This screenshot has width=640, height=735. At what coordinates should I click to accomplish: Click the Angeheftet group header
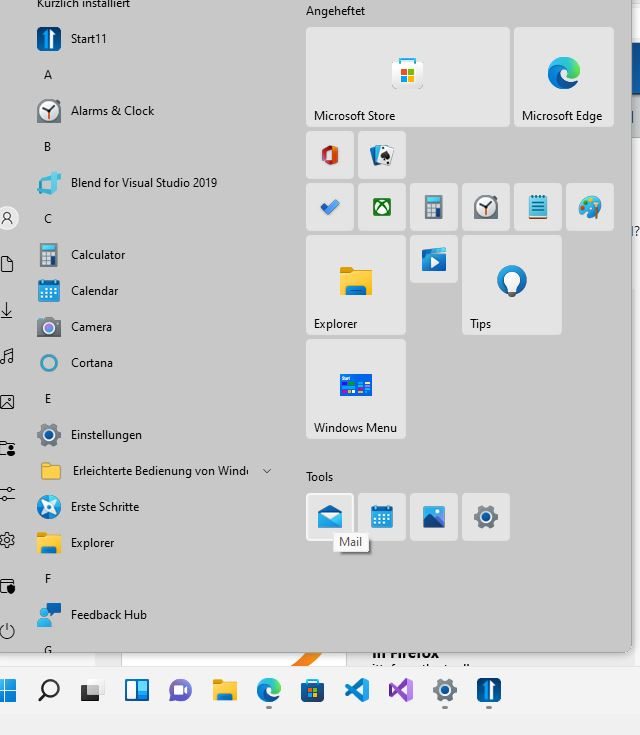coord(335,11)
